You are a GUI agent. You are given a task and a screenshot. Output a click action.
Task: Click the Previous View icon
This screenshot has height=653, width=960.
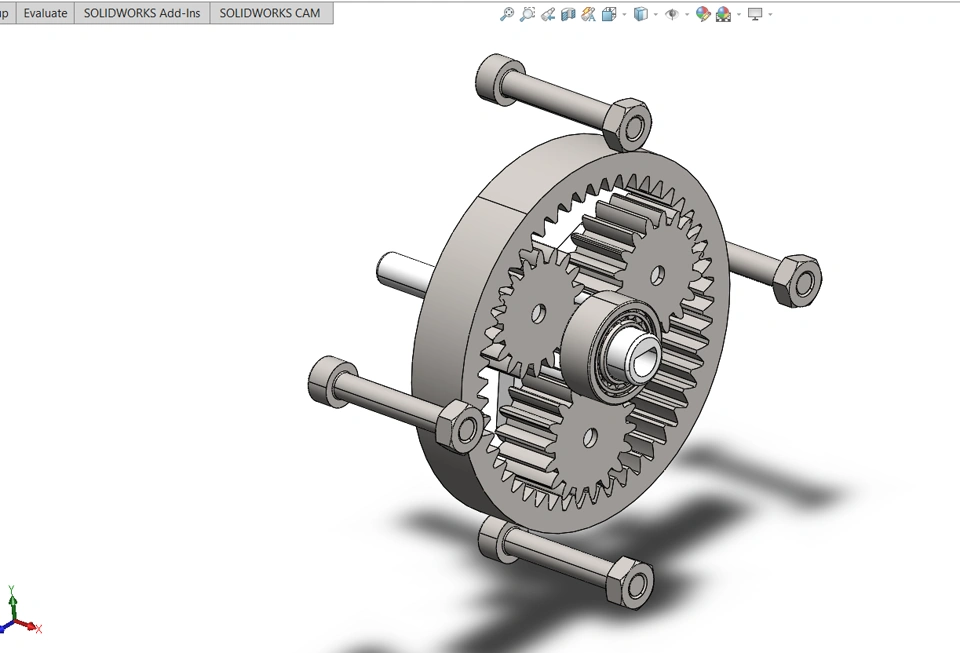click(x=548, y=14)
